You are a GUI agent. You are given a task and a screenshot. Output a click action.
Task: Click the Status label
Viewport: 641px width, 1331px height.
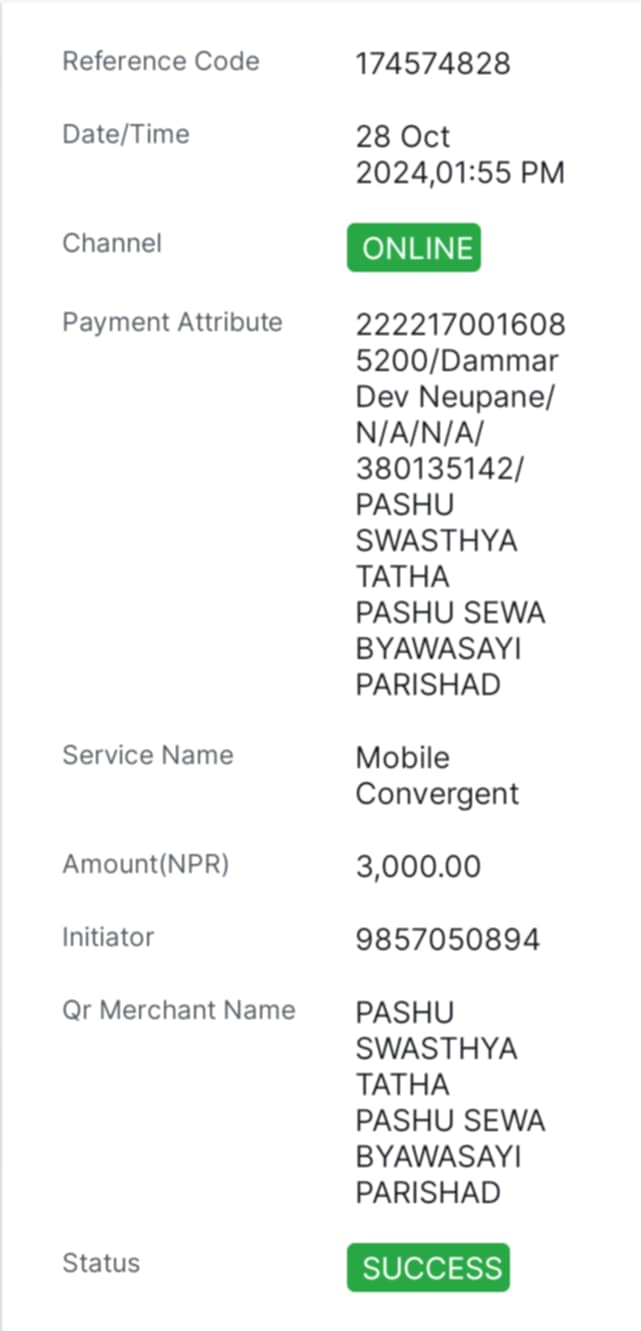pyautogui.click(x=101, y=1263)
